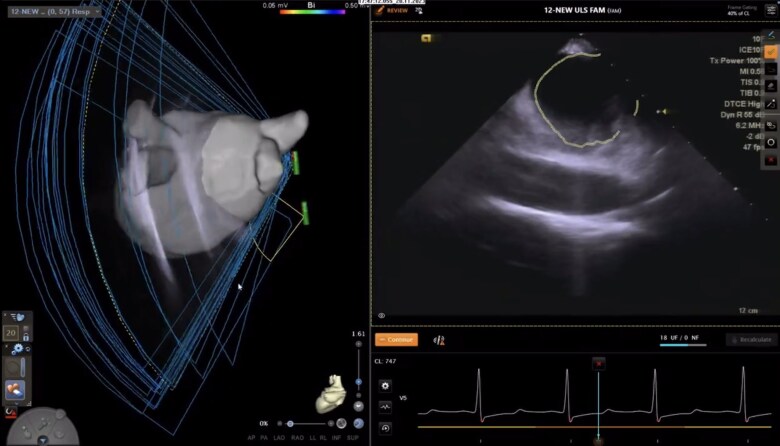780x446 pixels.
Task: Click the orange Continue button
Action: (x=396, y=340)
